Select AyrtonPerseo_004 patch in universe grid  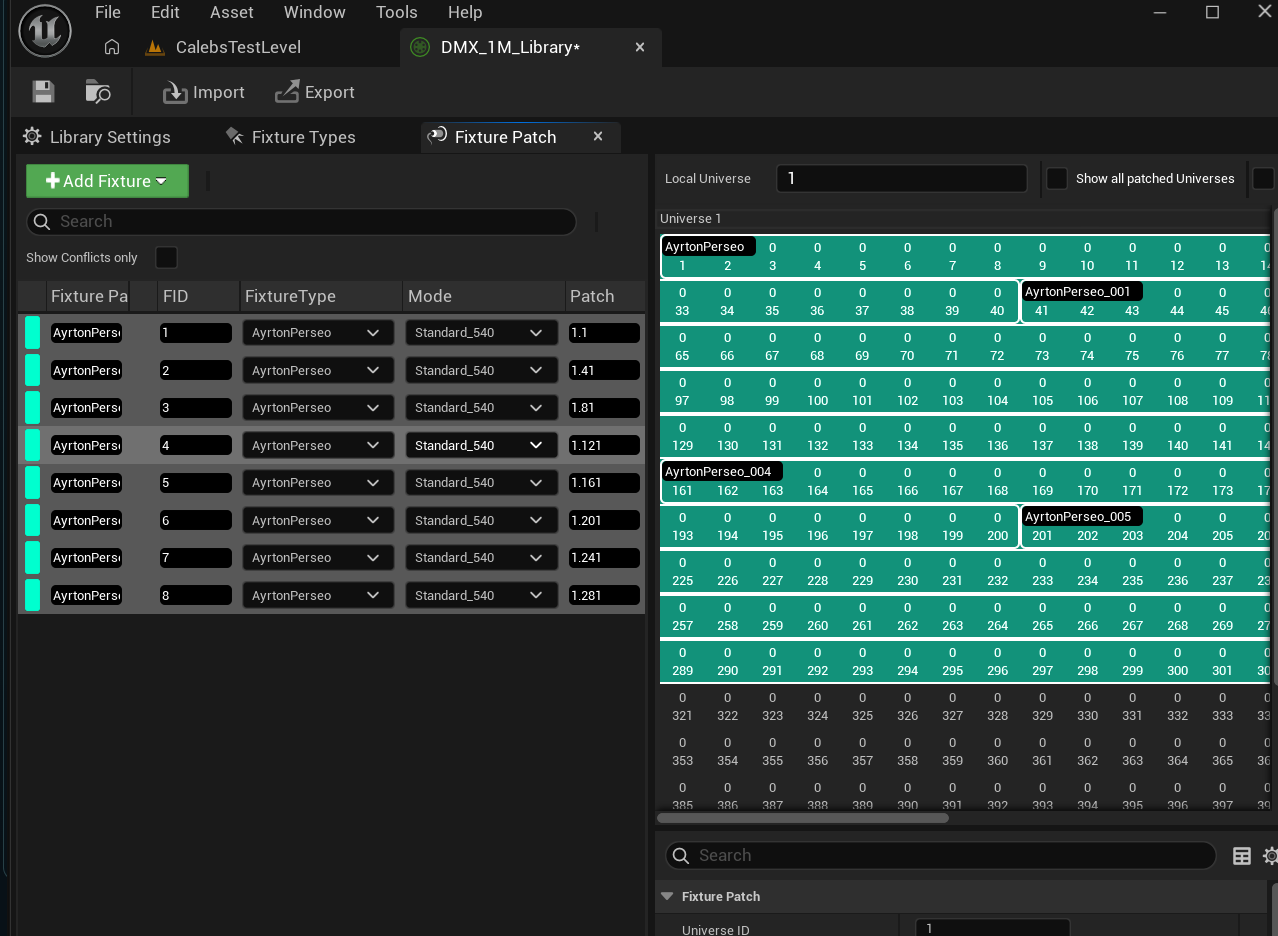tap(720, 471)
